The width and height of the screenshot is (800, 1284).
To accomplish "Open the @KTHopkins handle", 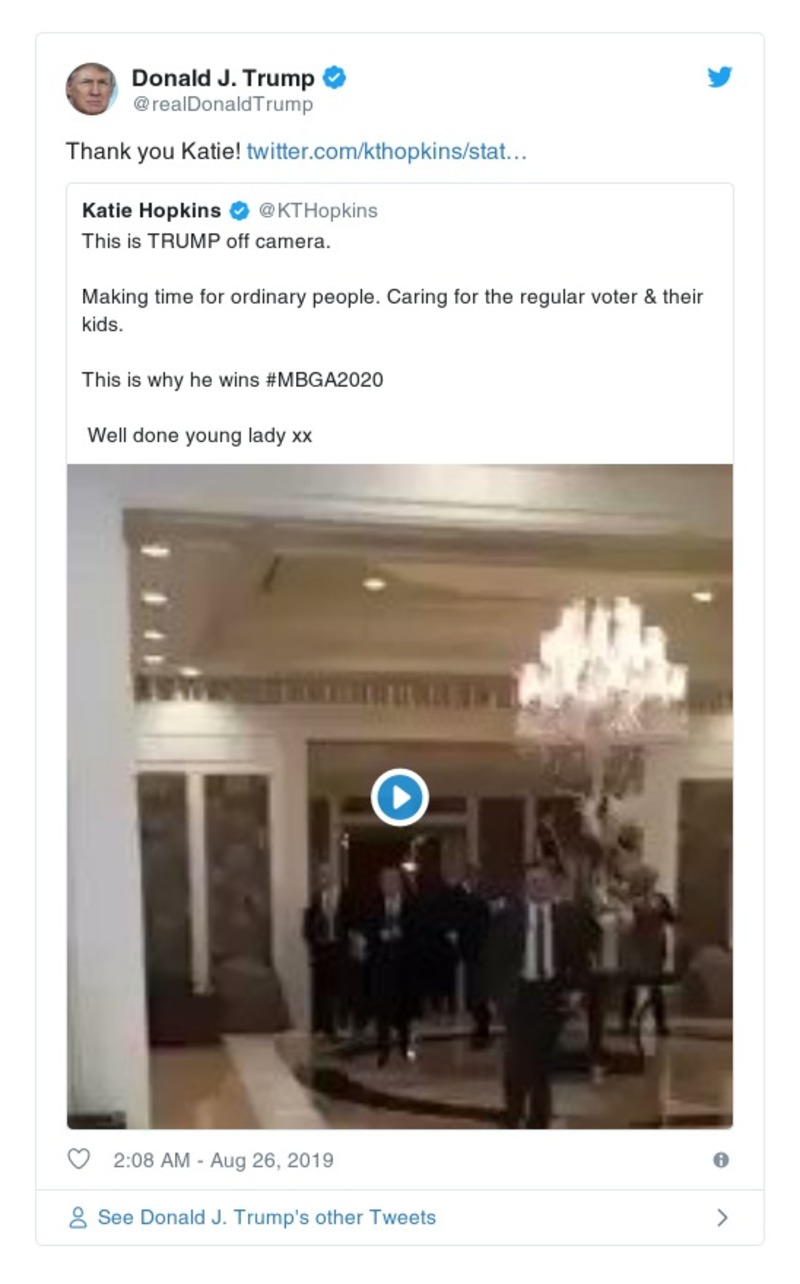I will 318,211.
